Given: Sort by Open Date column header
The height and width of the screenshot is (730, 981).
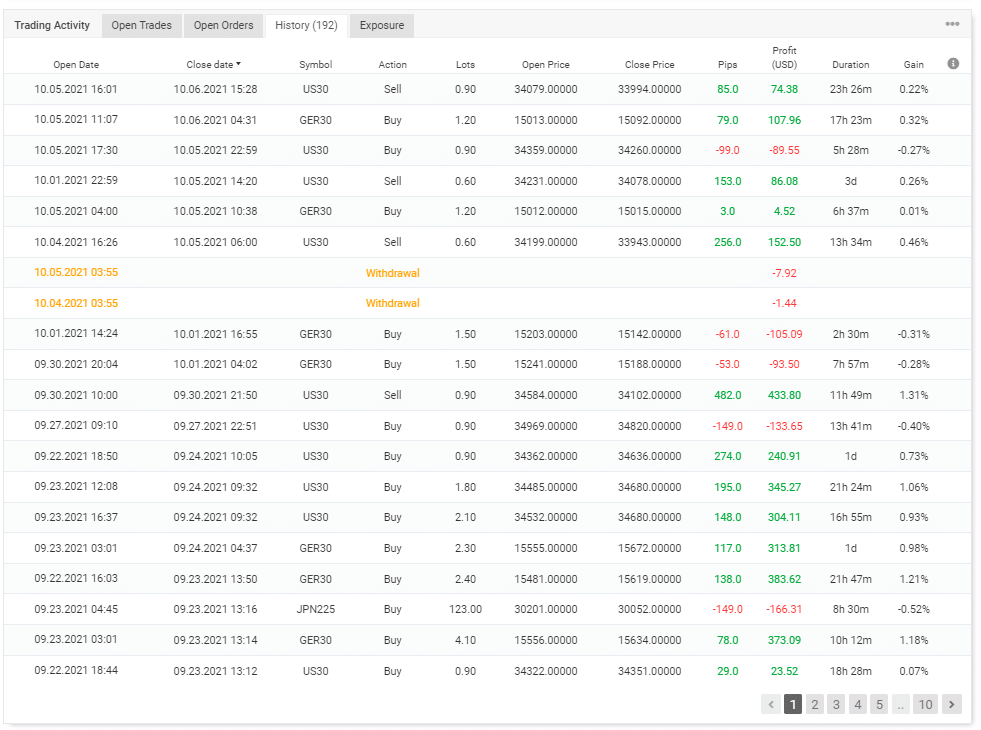Looking at the screenshot, I should click(76, 64).
